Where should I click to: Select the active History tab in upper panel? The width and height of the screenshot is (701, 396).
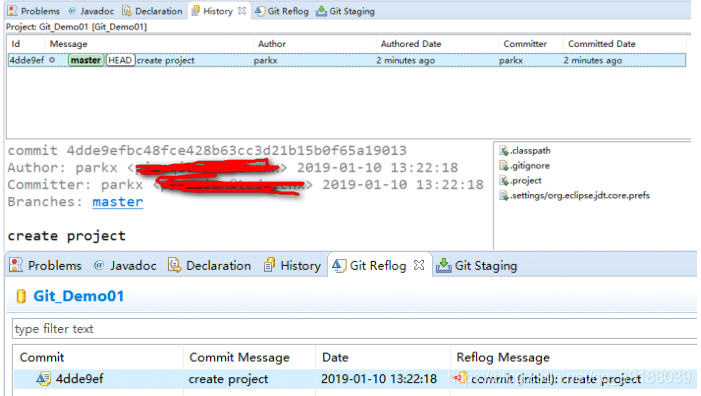218,11
